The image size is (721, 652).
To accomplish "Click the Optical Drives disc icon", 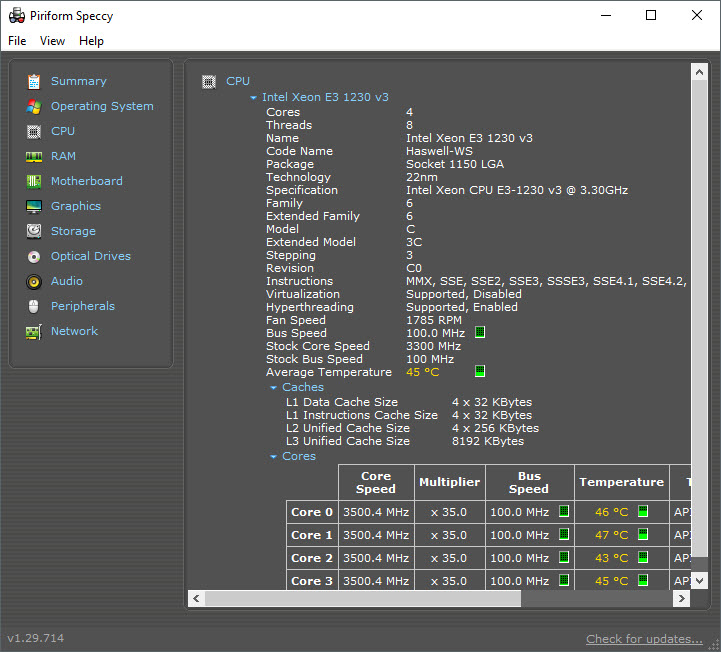I will [x=34, y=257].
